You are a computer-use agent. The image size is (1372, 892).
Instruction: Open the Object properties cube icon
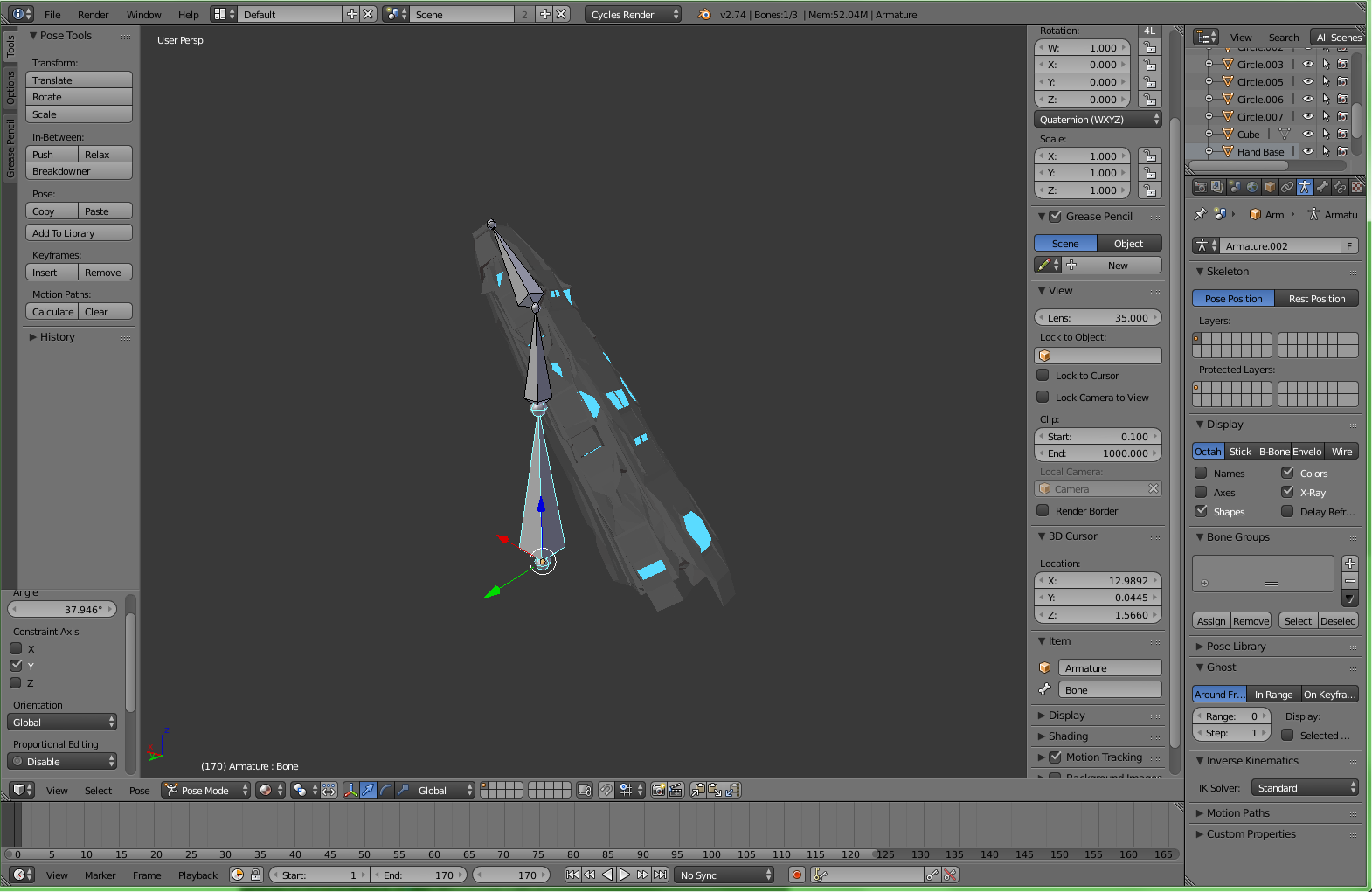[1270, 187]
